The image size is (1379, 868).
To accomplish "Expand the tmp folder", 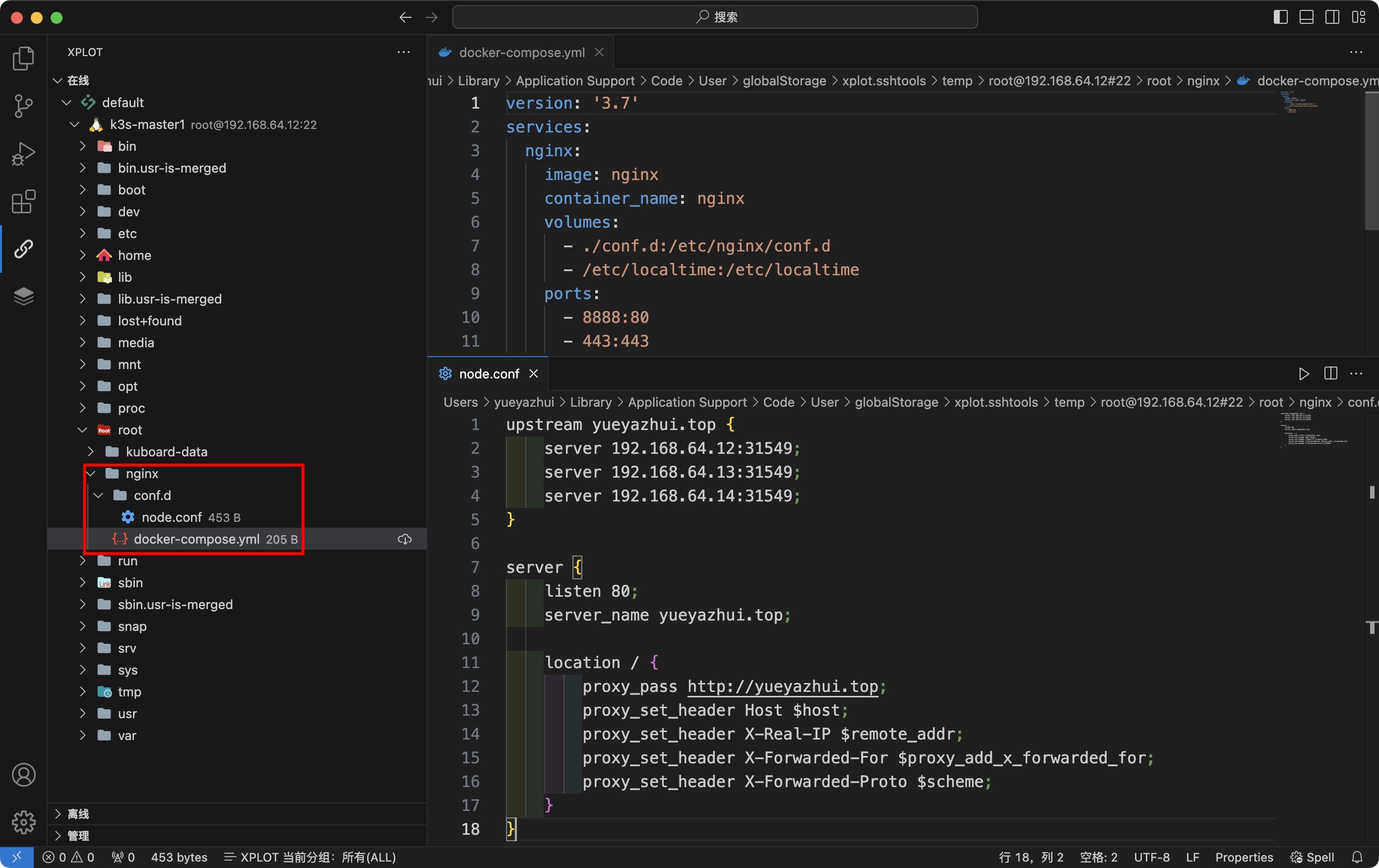I will point(82,691).
